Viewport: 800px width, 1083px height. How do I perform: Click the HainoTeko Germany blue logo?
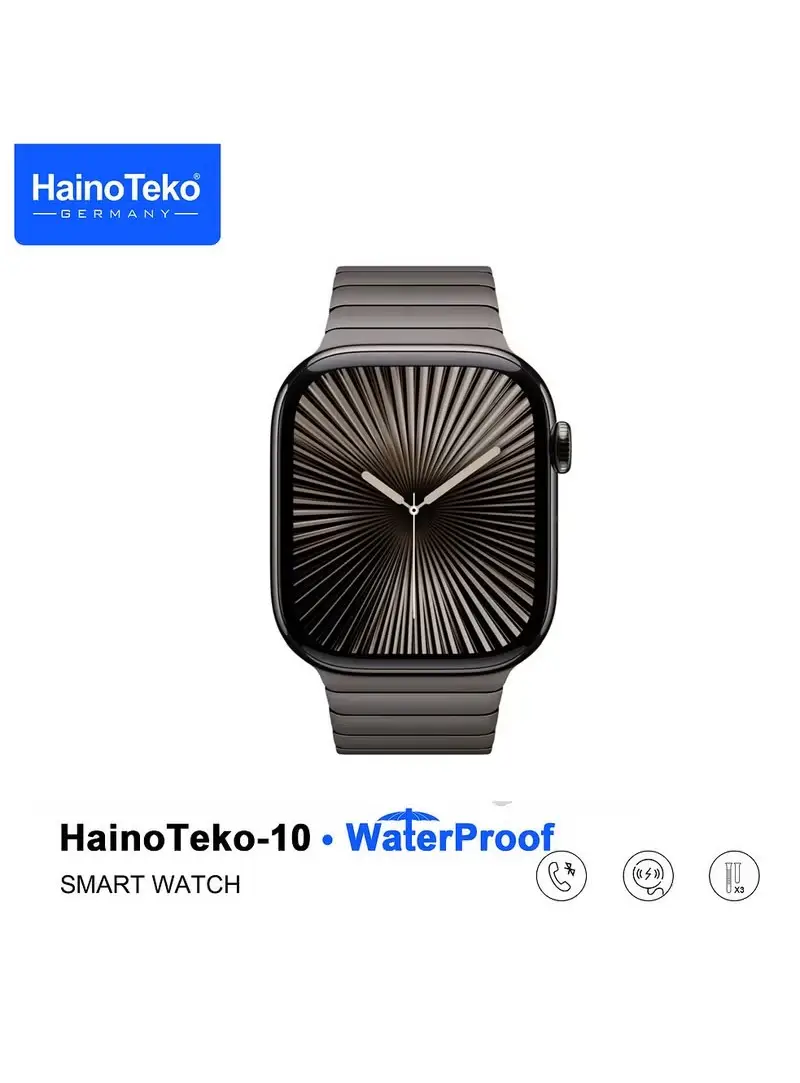coord(117,194)
